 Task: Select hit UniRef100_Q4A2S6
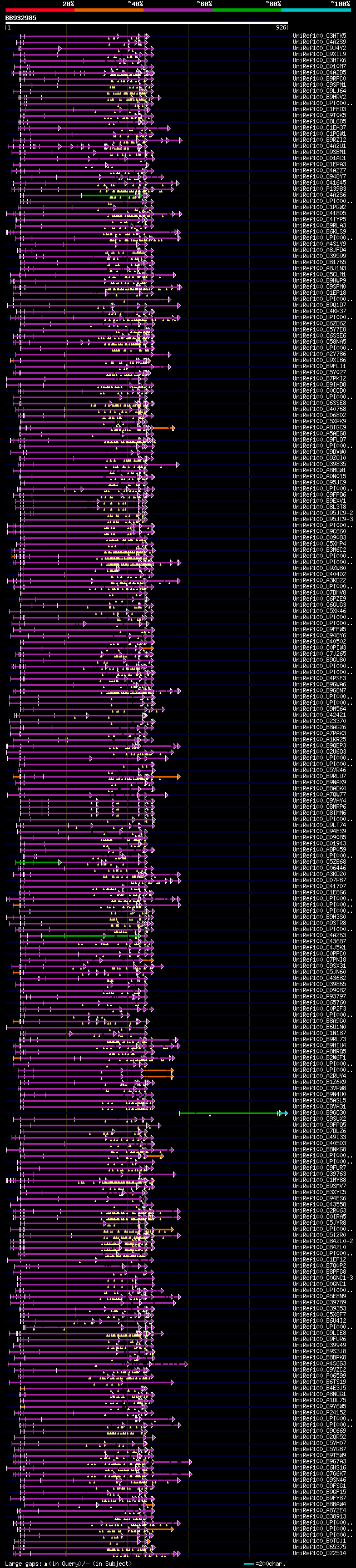pyautogui.click(x=319, y=195)
